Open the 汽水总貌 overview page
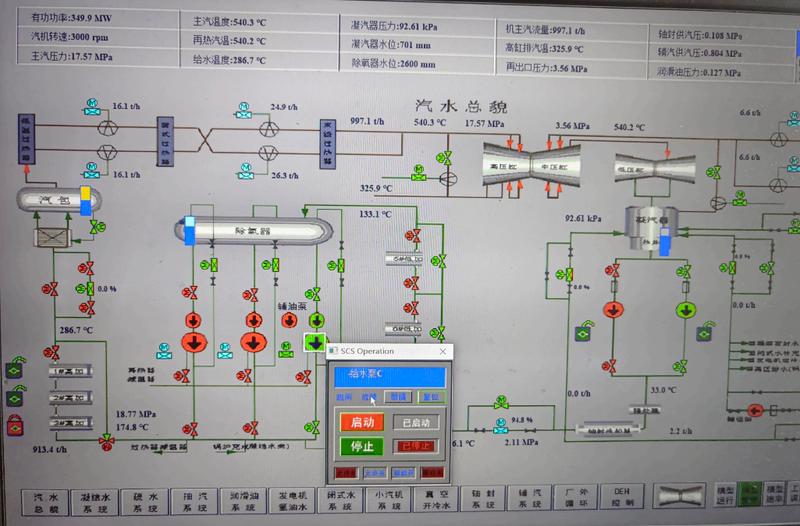800x526 pixels. [x=45, y=503]
